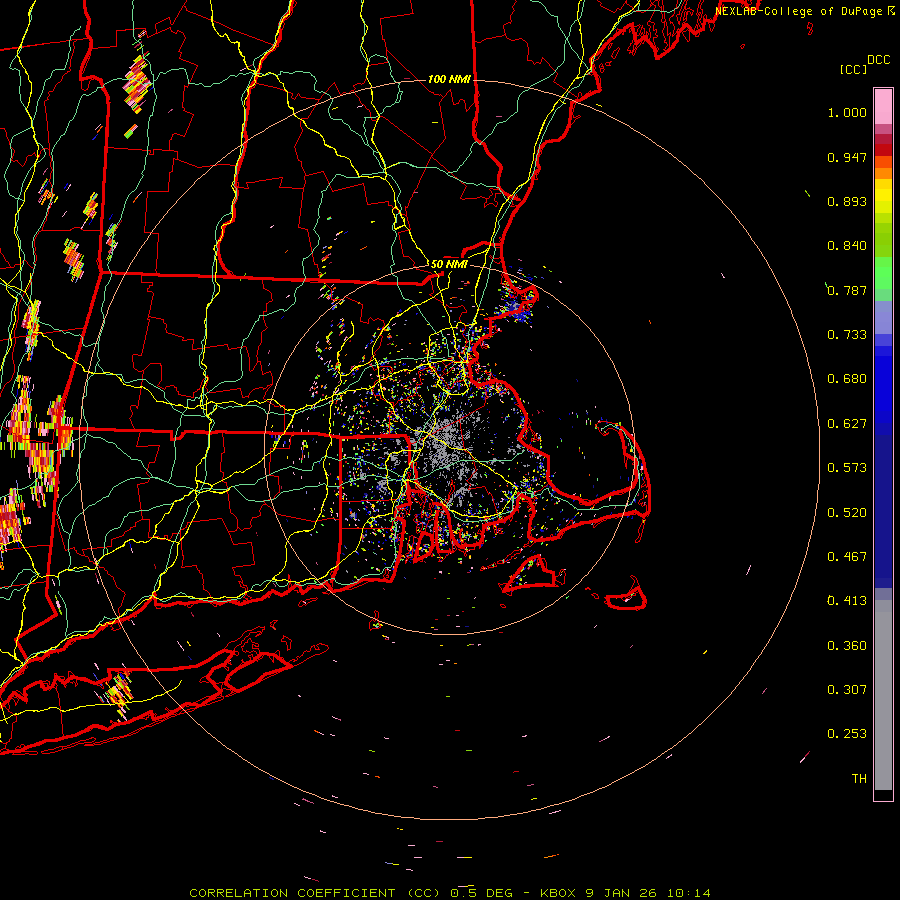Click Martha's Vineyard island outline

click(x=533, y=574)
